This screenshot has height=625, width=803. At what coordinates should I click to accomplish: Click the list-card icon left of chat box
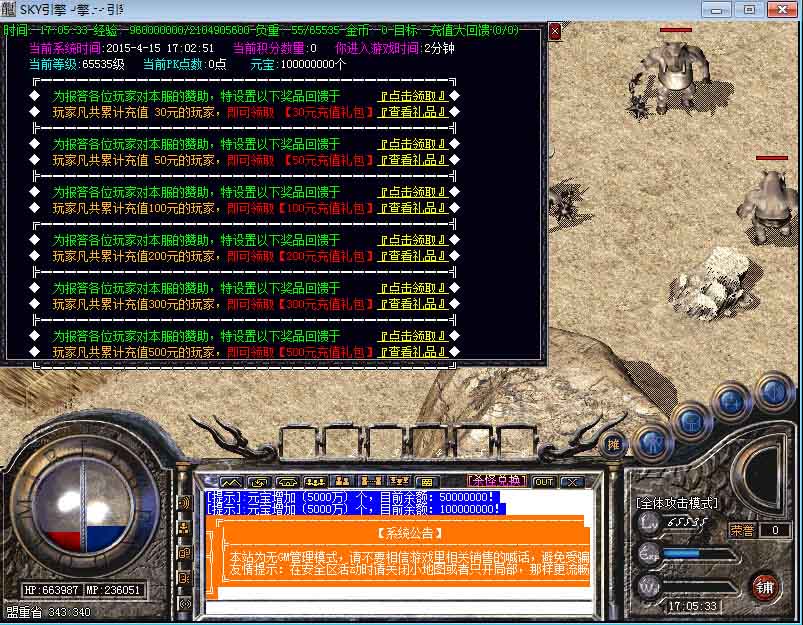pos(184,578)
